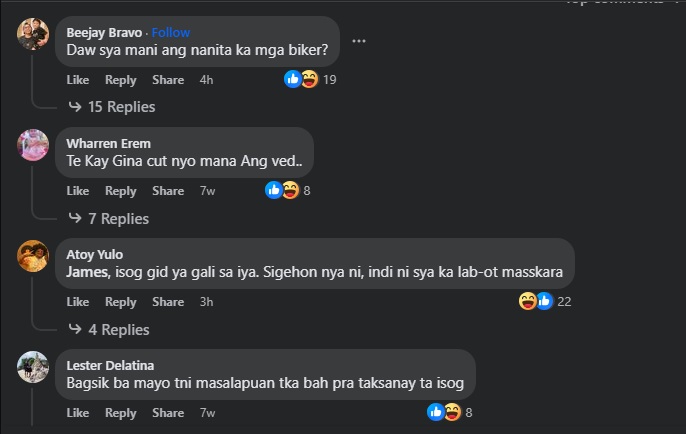This screenshot has height=434, width=686.
Task: Open the tagged James mention link
Action: coord(87,271)
